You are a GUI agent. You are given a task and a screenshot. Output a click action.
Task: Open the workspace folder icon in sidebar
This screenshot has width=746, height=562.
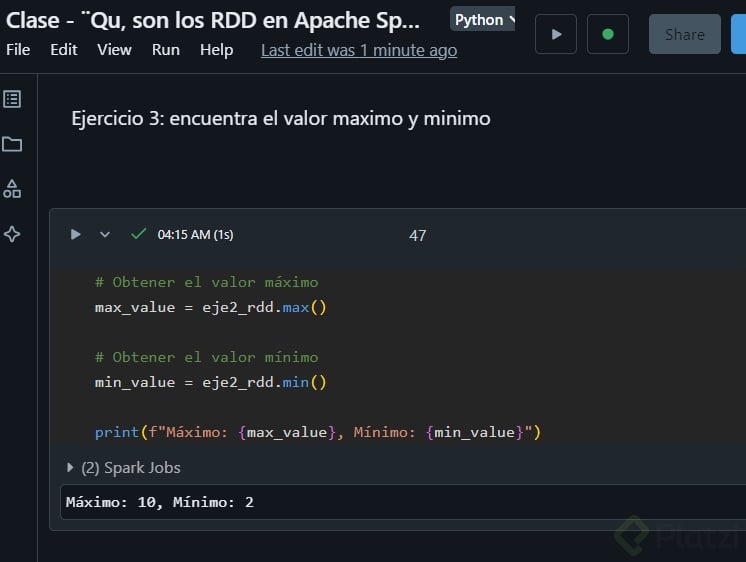[12, 144]
